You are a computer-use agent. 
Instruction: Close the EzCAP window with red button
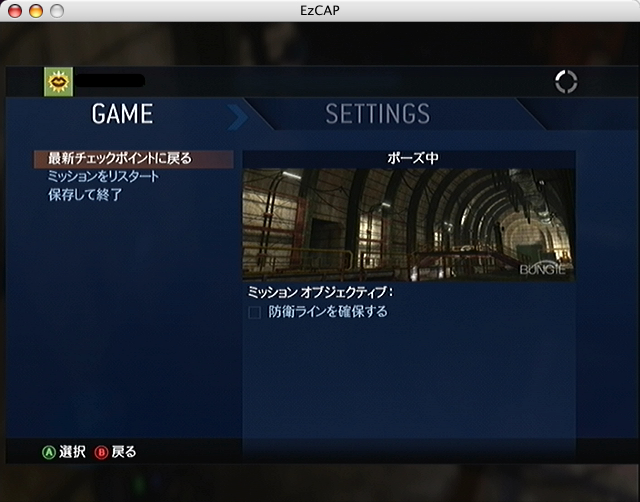pyautogui.click(x=15, y=11)
